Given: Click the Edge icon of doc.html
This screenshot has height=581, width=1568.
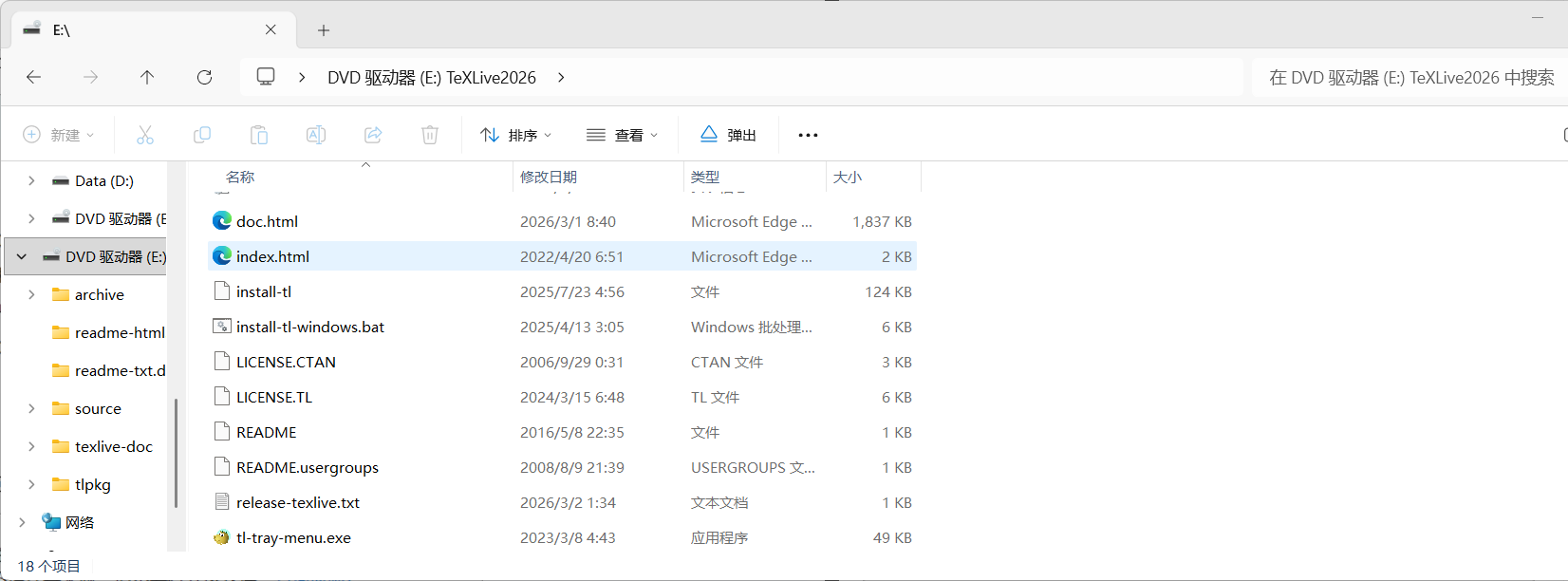Looking at the screenshot, I should point(222,221).
